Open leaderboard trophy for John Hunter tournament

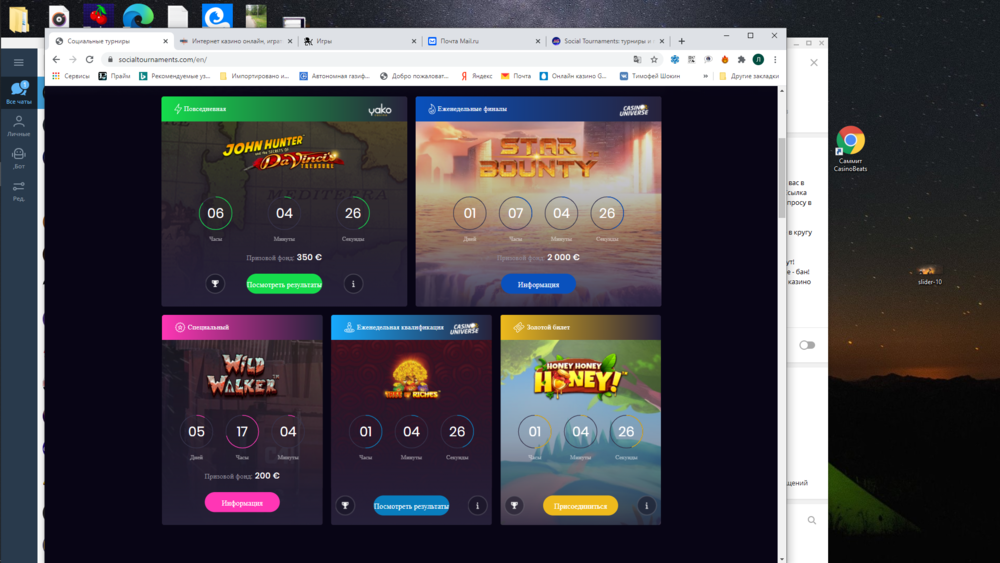(215, 284)
